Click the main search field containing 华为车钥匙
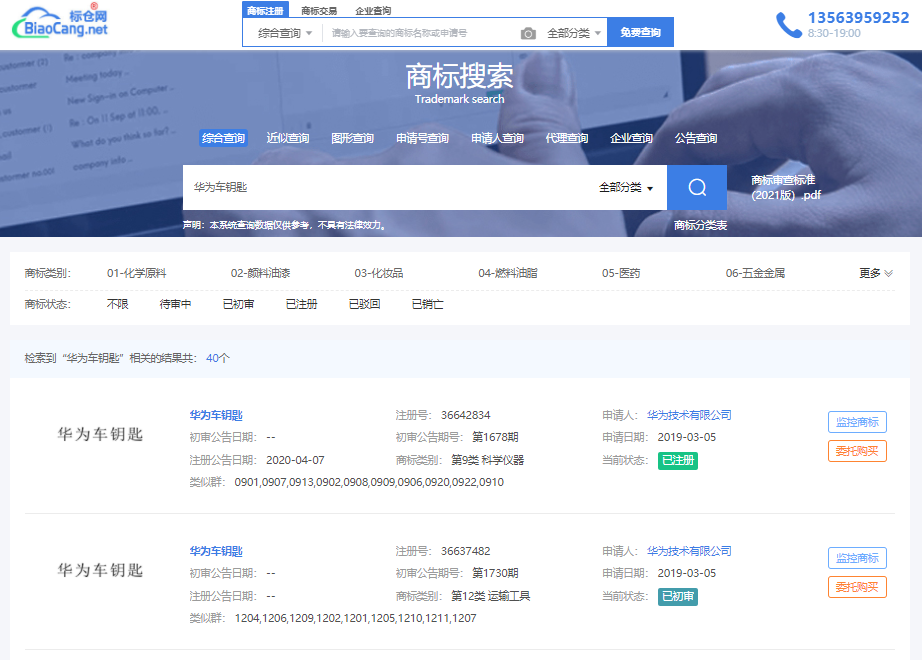Image resolution: width=922 pixels, height=660 pixels. click(x=388, y=187)
